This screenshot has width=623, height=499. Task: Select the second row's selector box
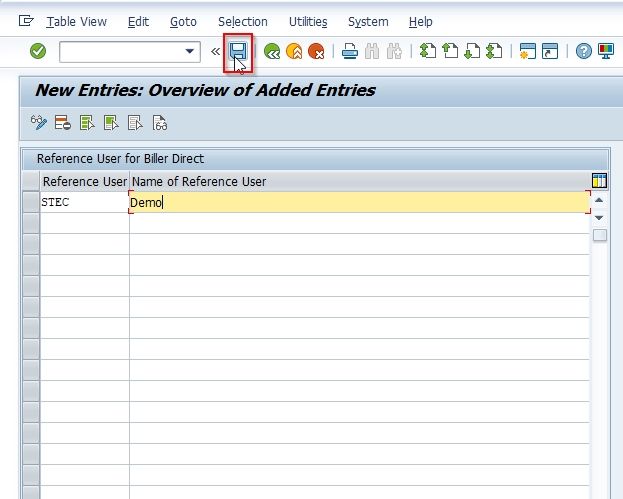pos(31,223)
